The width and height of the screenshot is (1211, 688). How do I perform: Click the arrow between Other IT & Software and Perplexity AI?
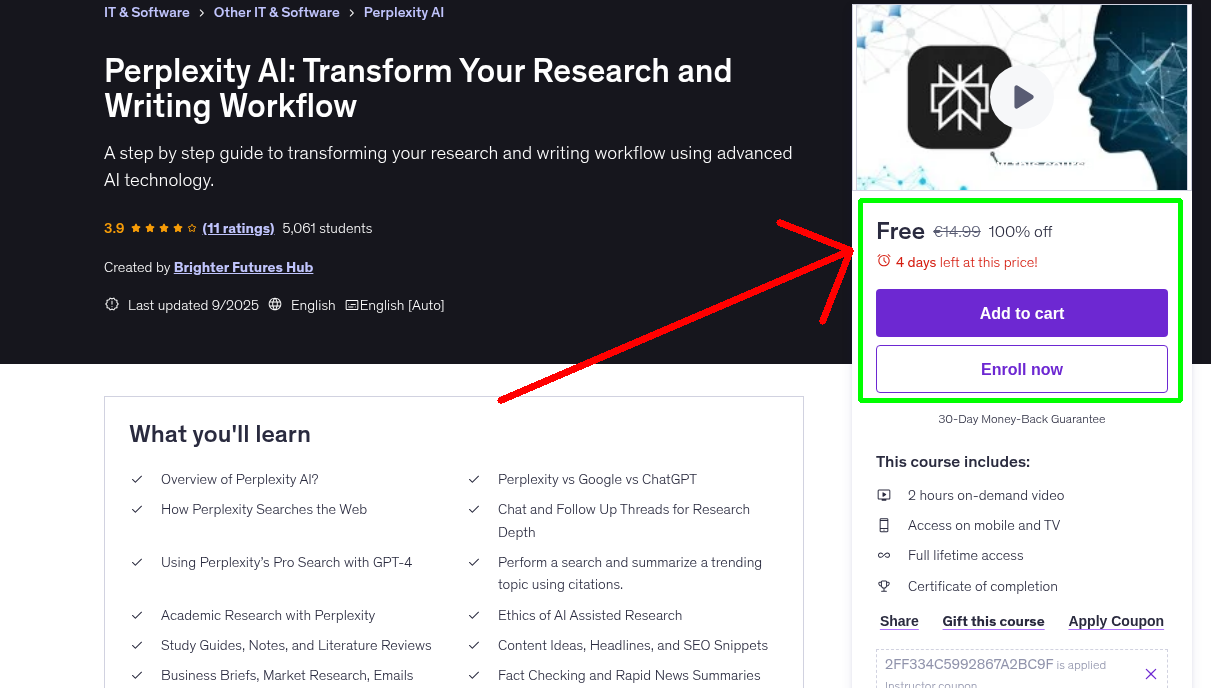click(x=351, y=12)
